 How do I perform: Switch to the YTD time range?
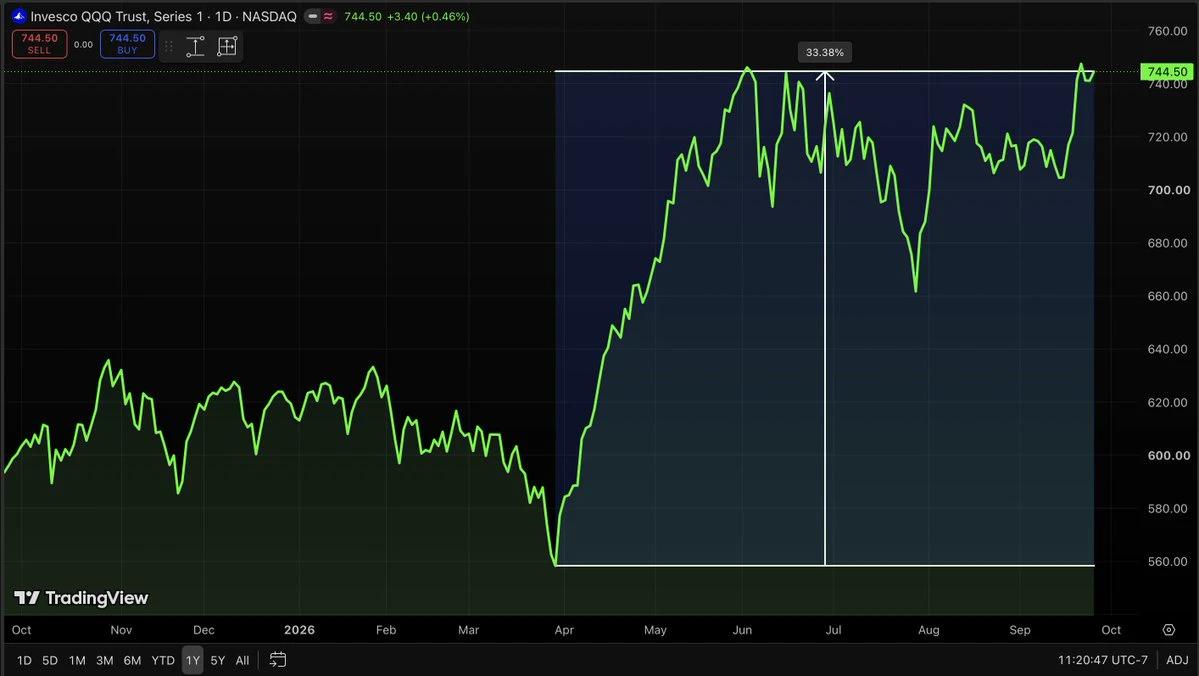tap(163, 660)
